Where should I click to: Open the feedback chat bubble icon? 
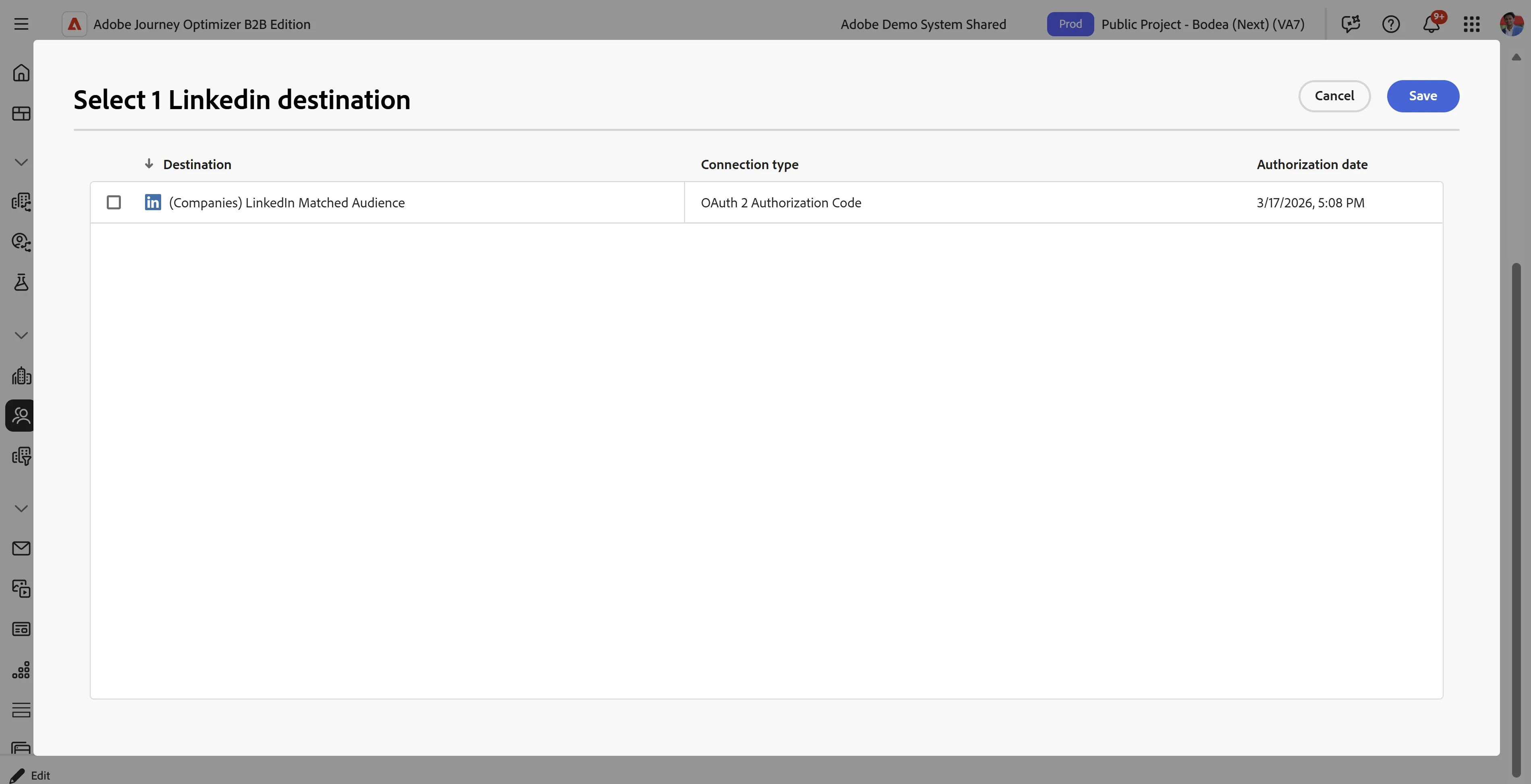(x=1351, y=24)
